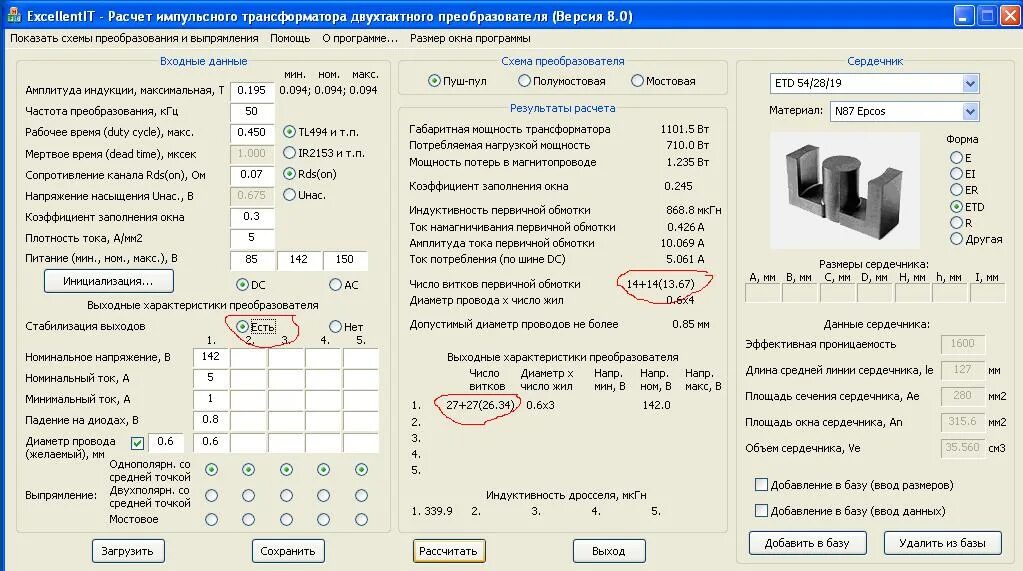
Task: Click output 1 nominal current field '5'
Action: coord(211,378)
